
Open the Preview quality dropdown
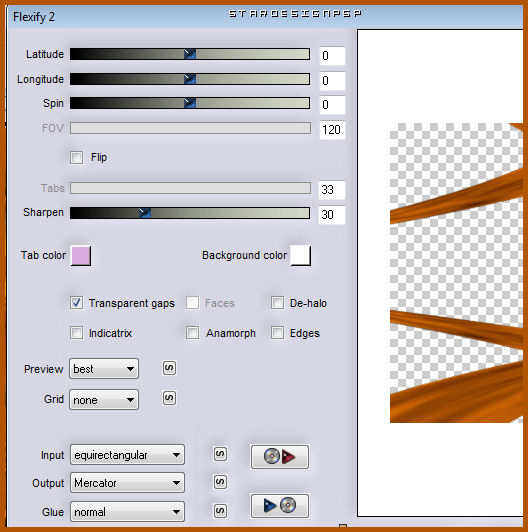(104, 368)
